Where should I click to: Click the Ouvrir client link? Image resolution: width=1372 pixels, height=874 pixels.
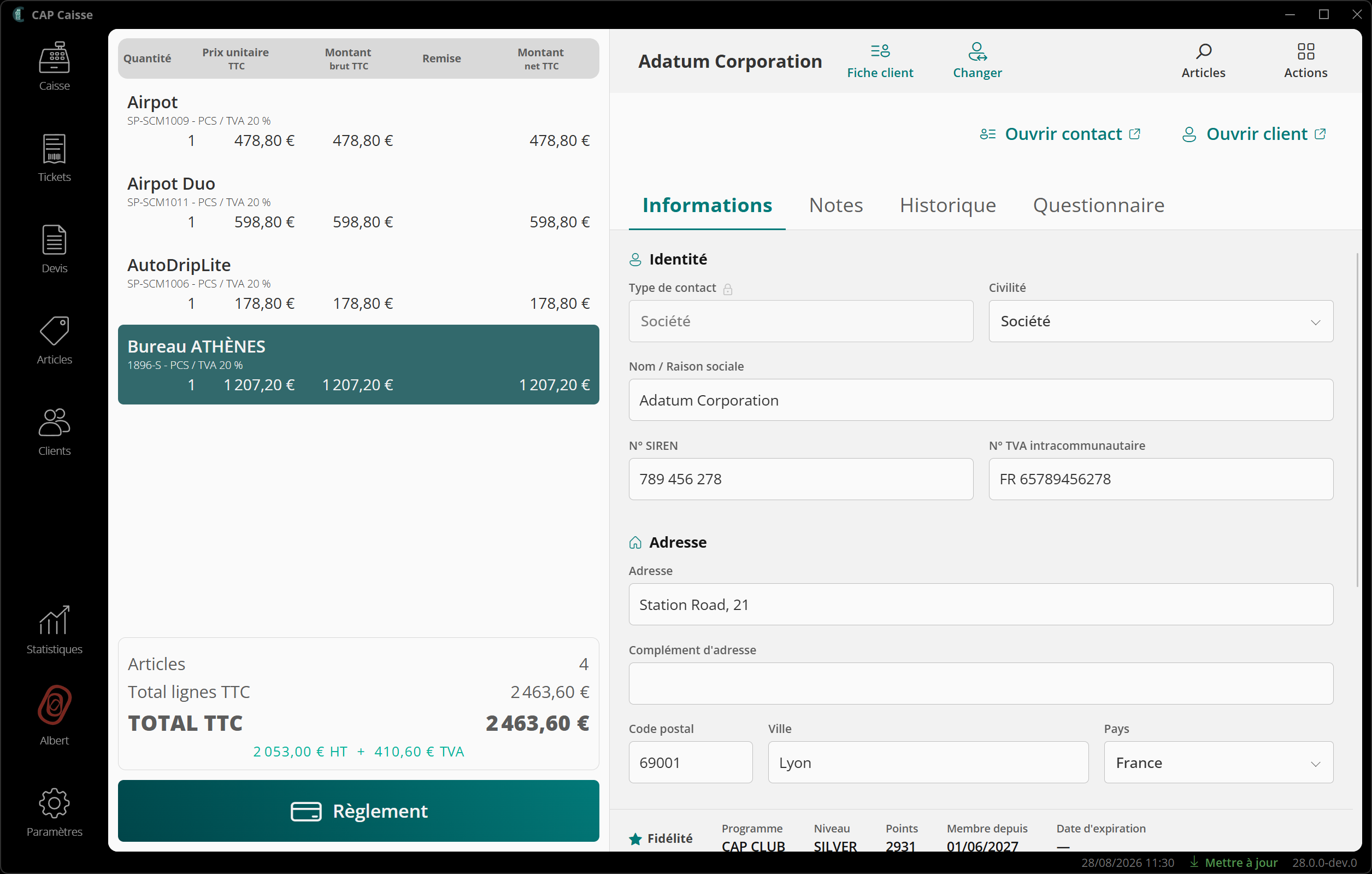[x=1254, y=134]
